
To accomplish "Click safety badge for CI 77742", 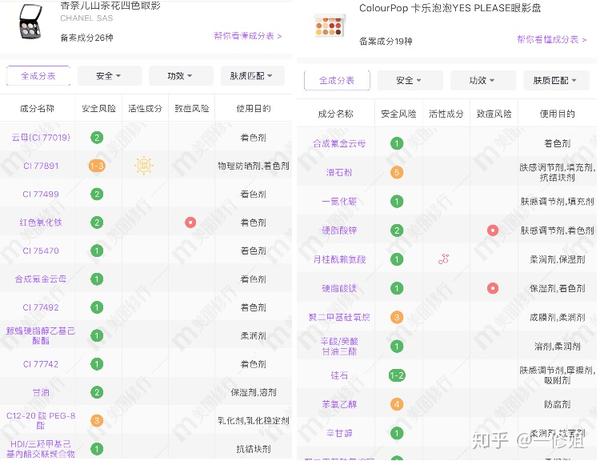I will click(x=97, y=364).
